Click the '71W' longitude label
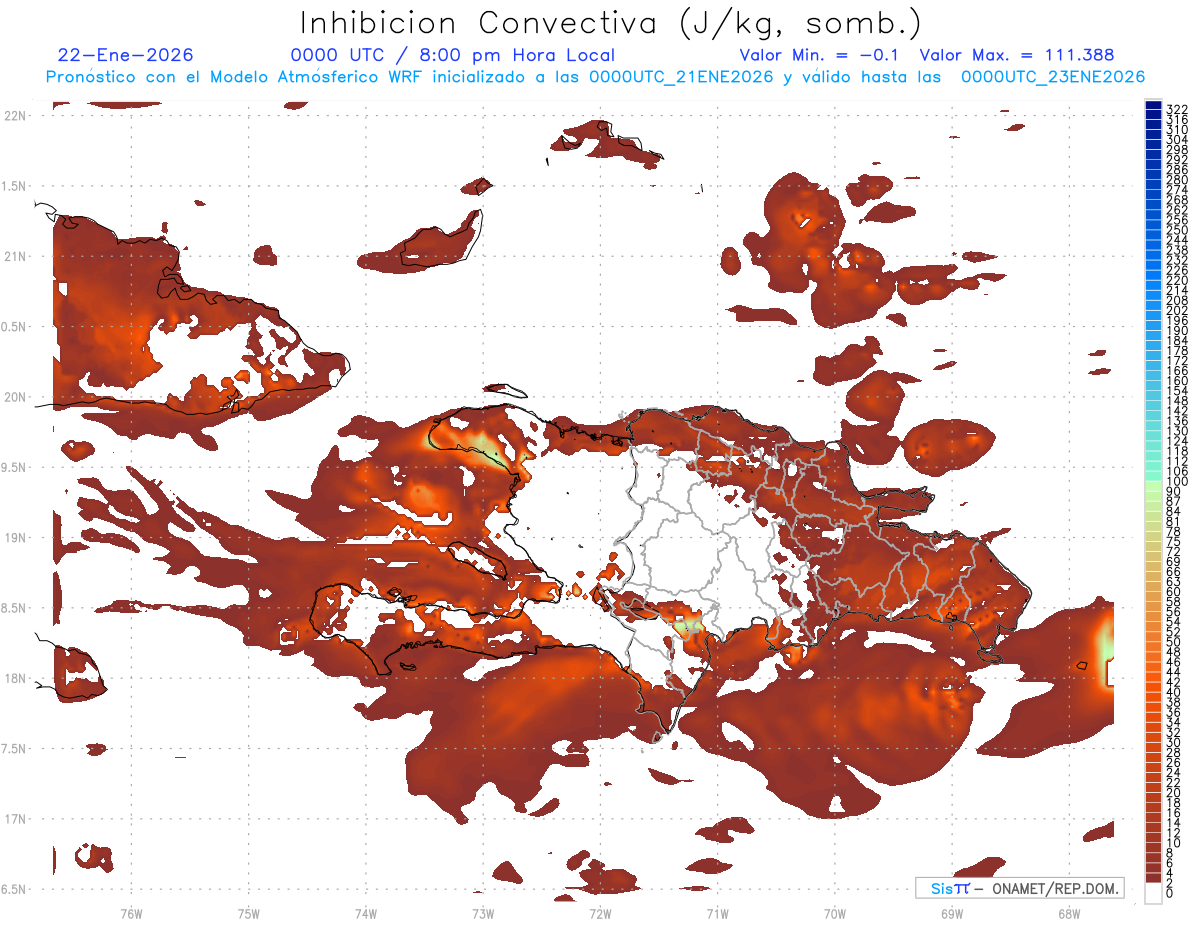 tap(717, 914)
